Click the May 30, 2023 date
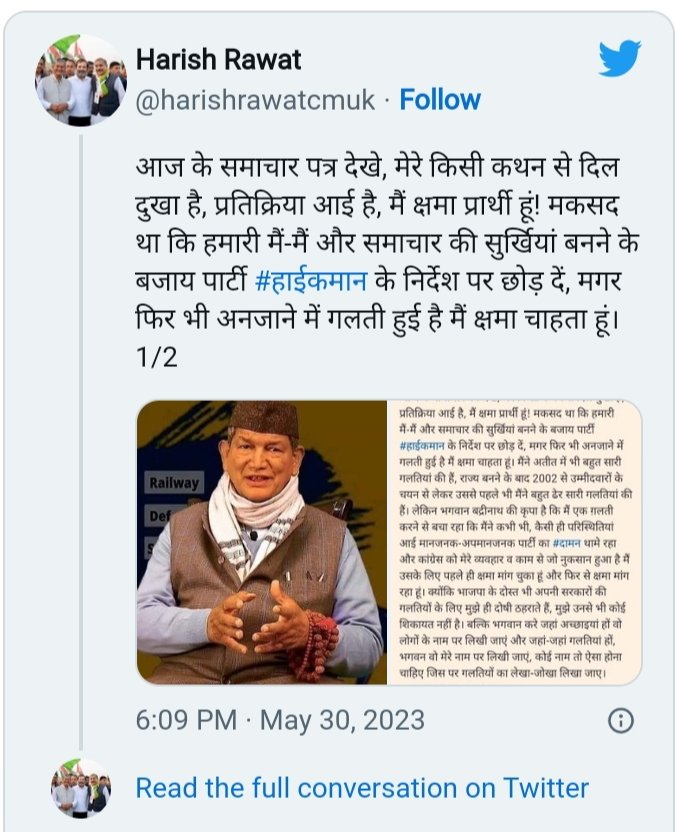The image size is (676, 832). 342,720
